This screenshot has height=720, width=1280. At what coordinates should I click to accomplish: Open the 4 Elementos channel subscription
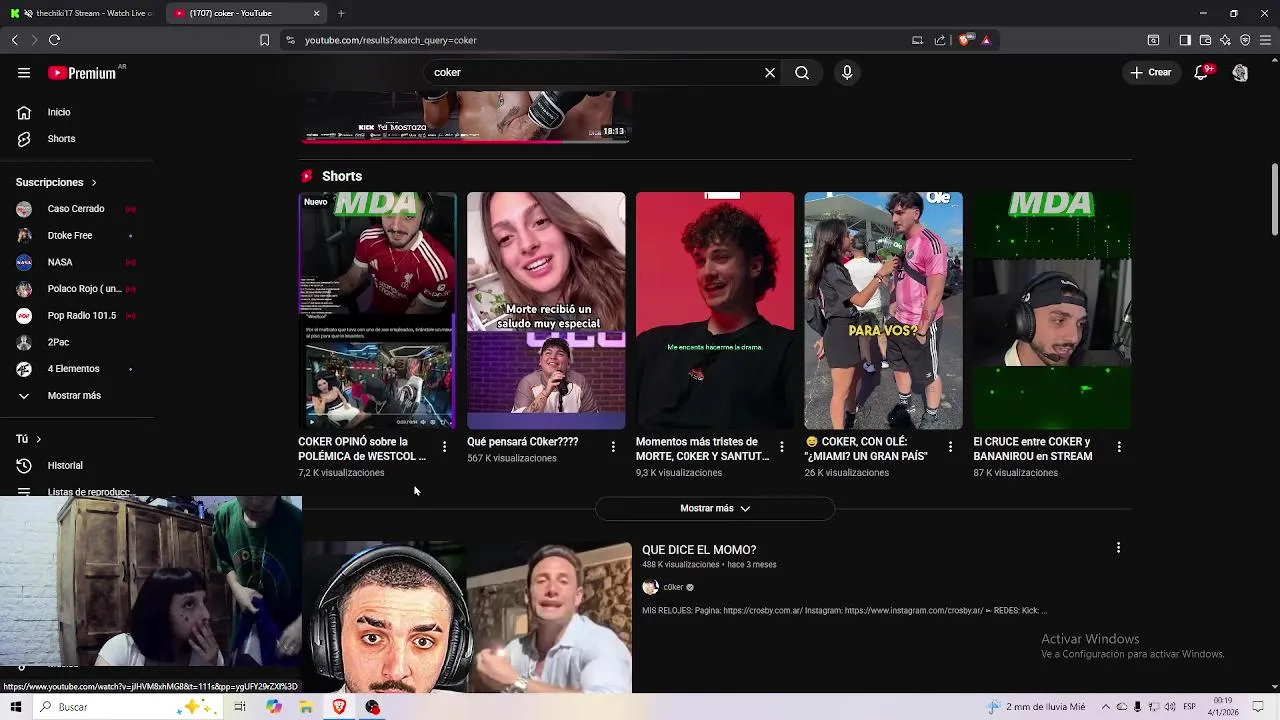76,369
